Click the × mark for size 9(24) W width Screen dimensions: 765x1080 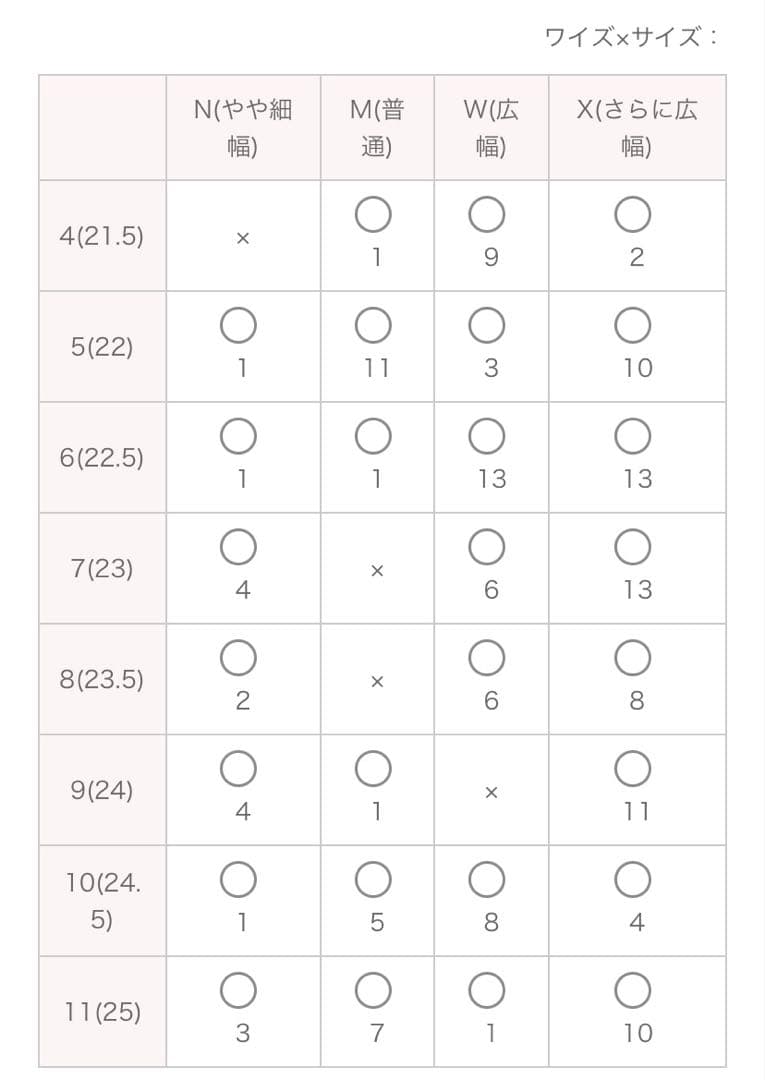pyautogui.click(x=491, y=792)
